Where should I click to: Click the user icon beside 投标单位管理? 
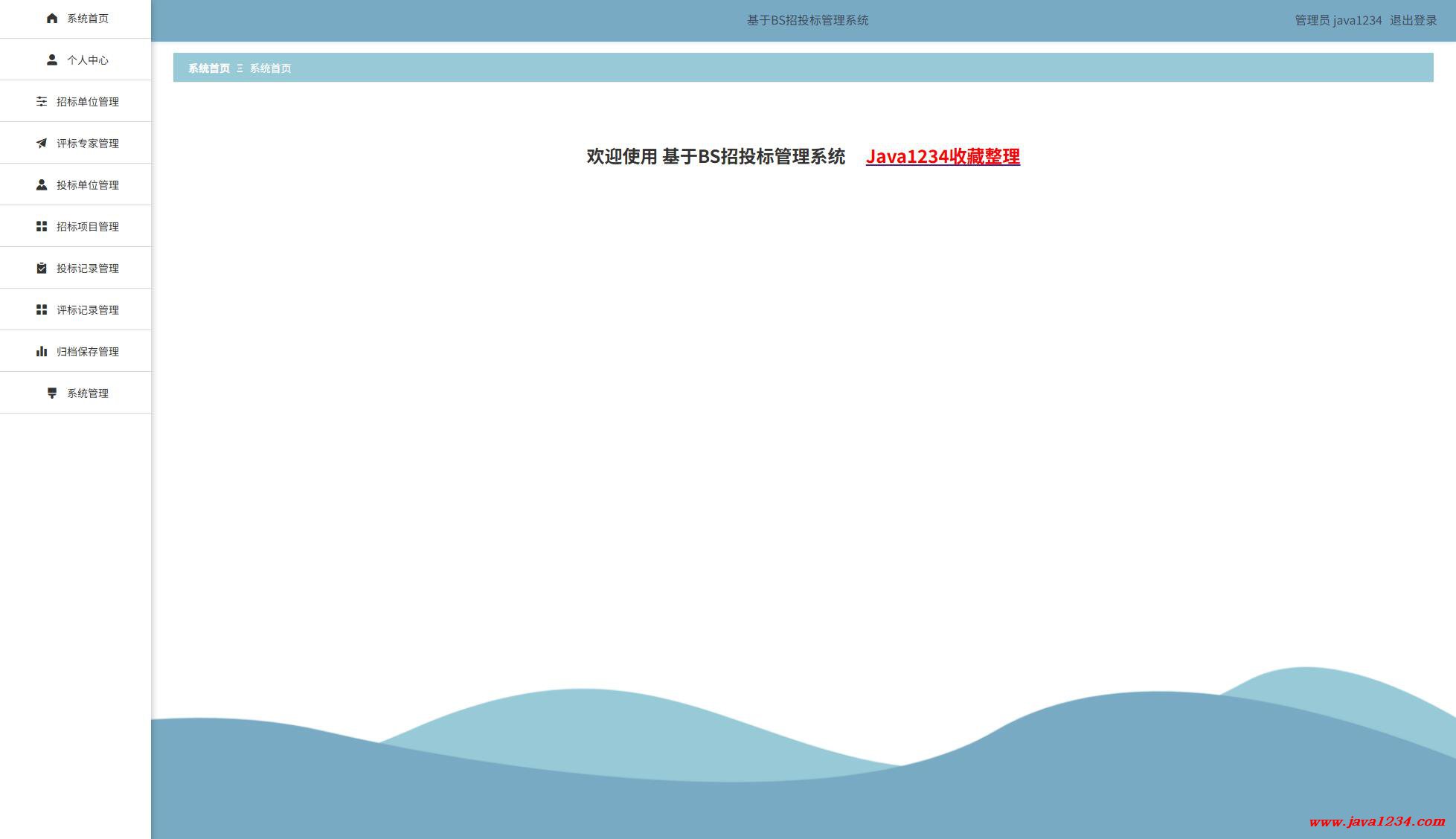pyautogui.click(x=42, y=185)
